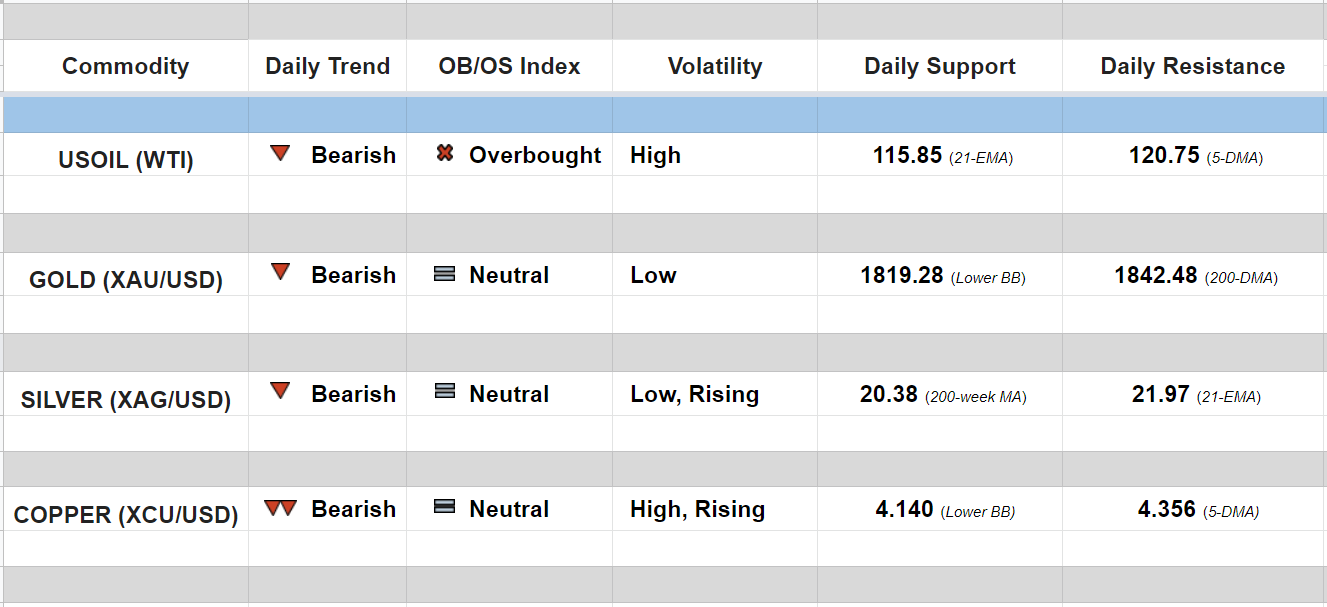Click the USOIL (WTI) commodity cell

click(x=126, y=160)
